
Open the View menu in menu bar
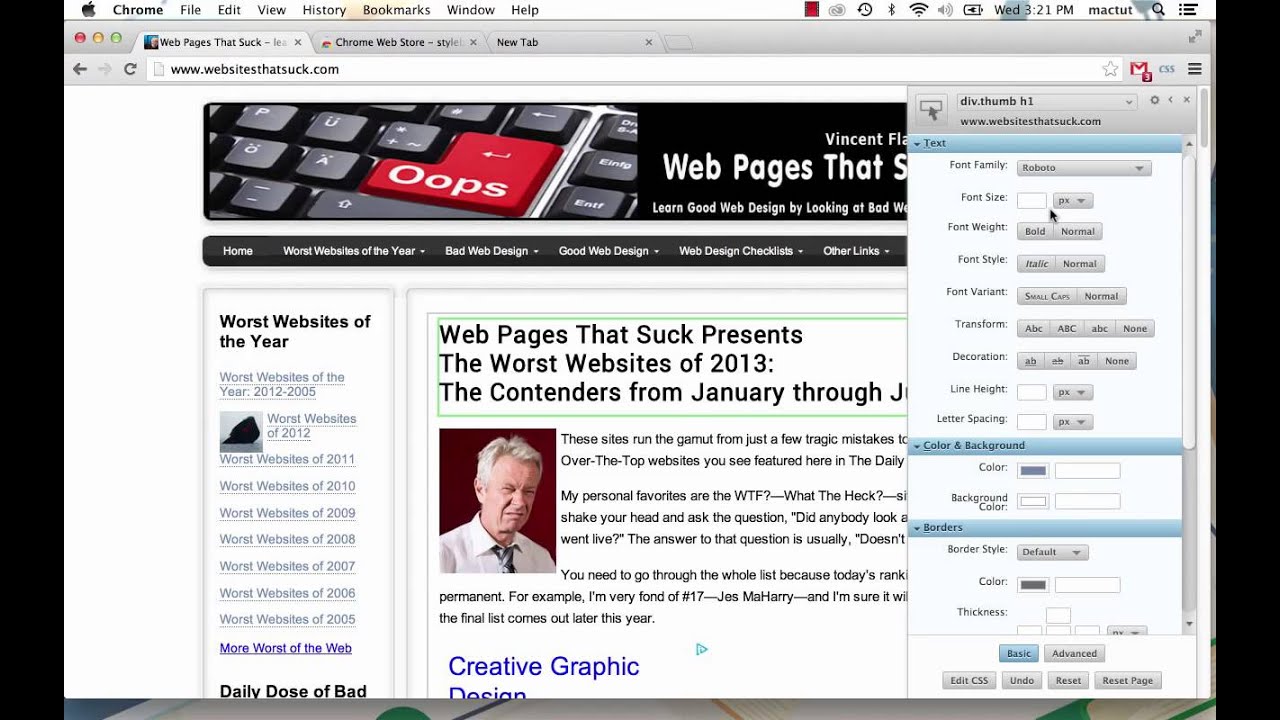(x=271, y=10)
